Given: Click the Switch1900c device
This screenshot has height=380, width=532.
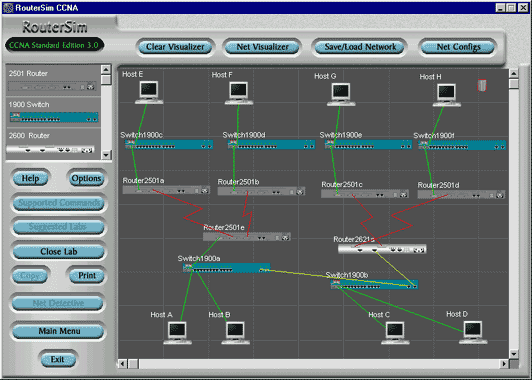Looking at the screenshot, I should (169, 145).
